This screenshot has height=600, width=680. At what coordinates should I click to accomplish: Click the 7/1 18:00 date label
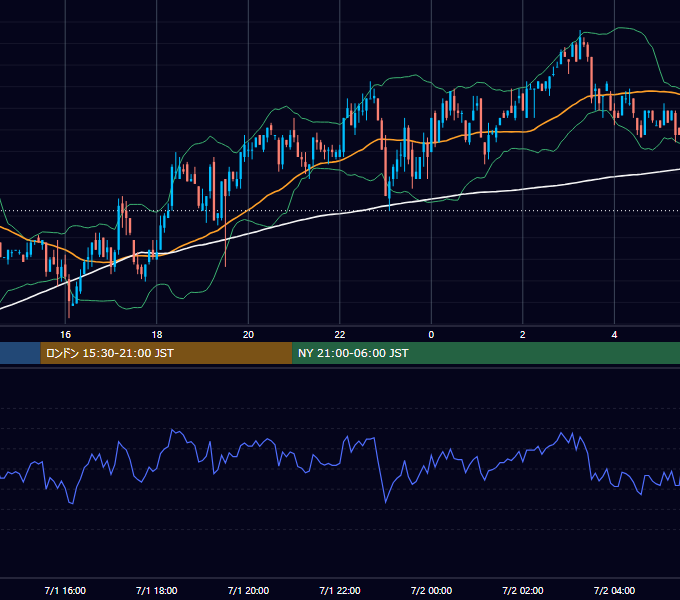[157, 590]
